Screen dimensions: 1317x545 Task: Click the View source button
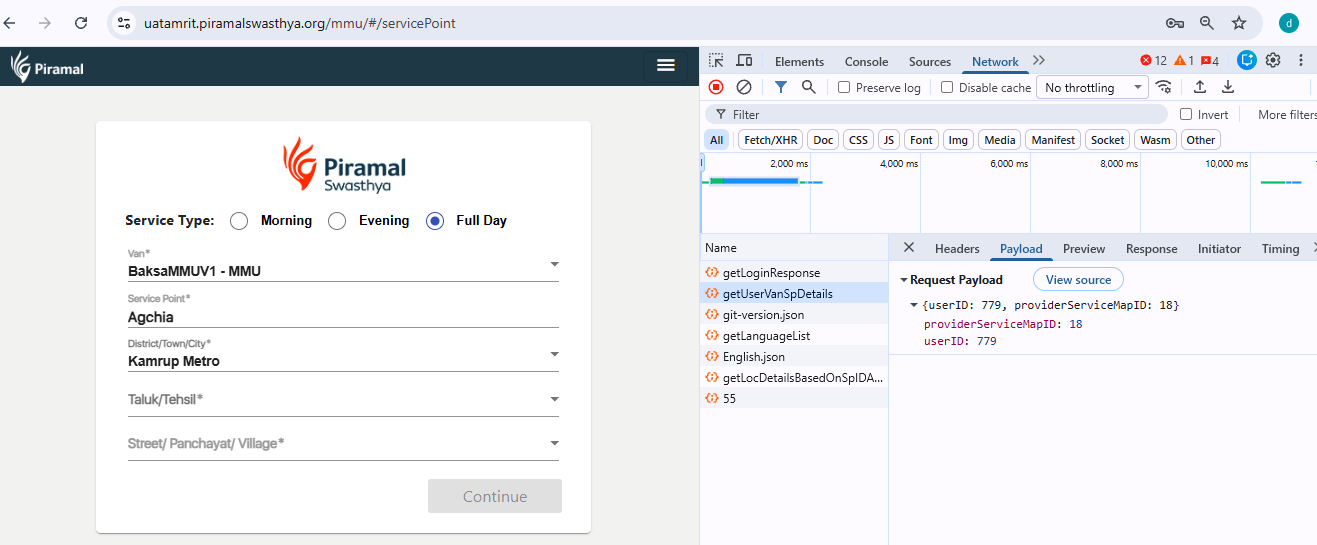[1078, 280]
